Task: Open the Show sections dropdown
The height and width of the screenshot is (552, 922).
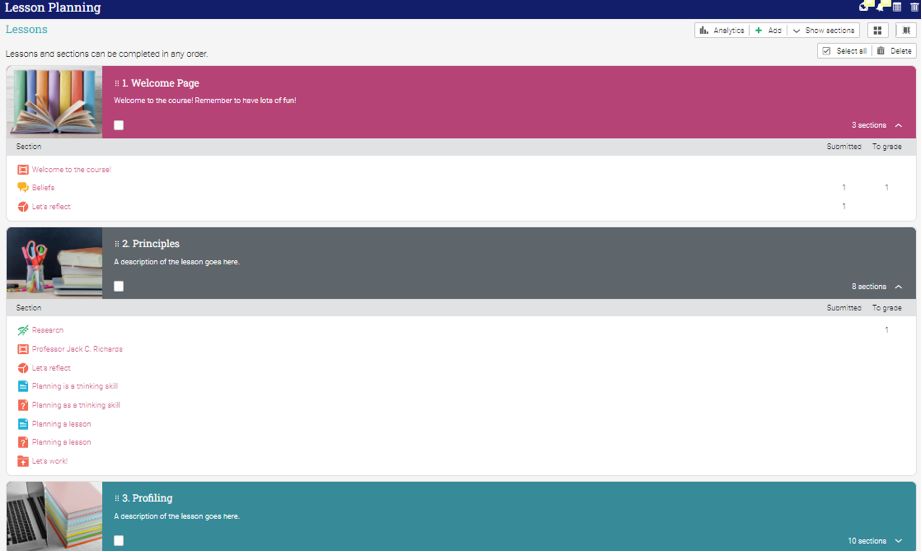Action: click(823, 31)
